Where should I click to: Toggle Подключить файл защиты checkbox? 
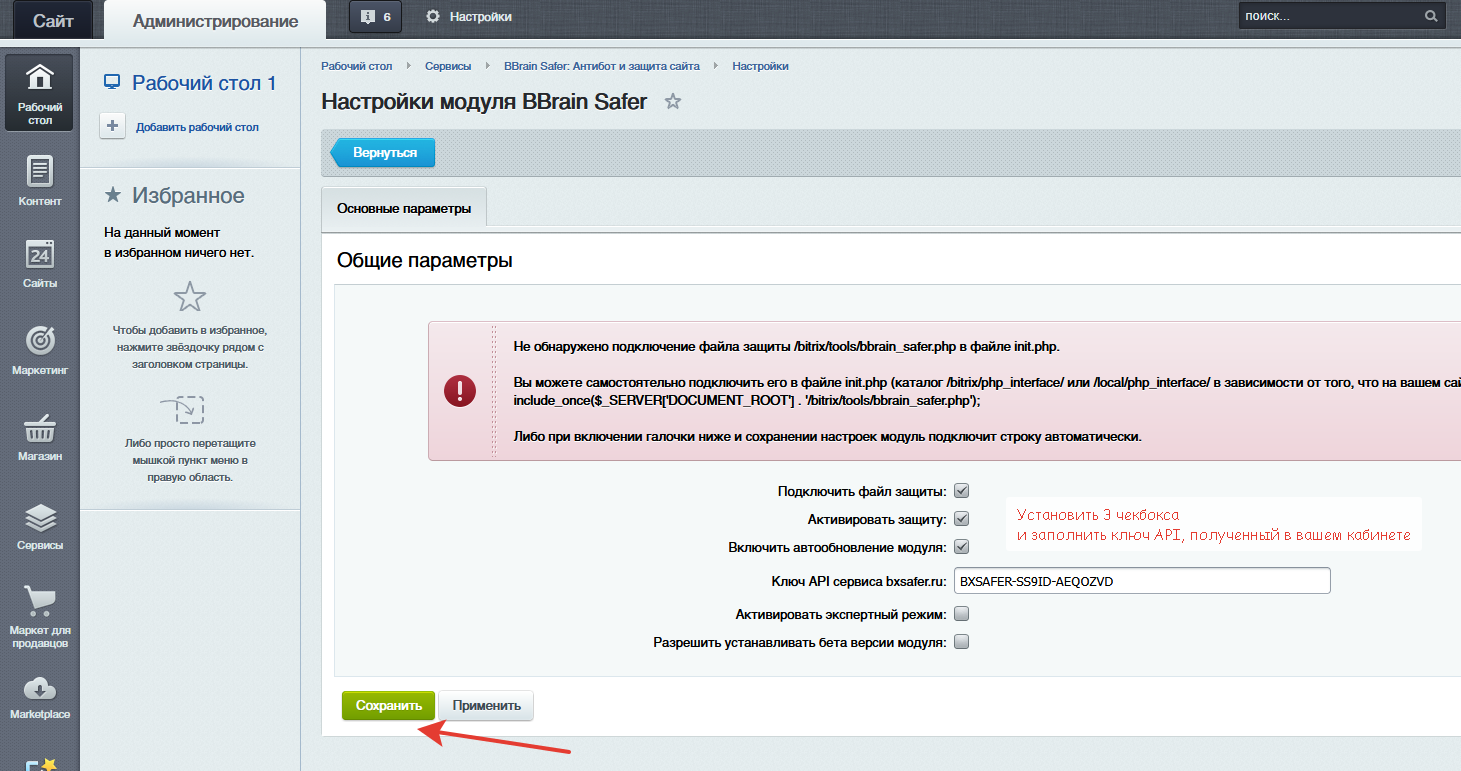point(961,491)
